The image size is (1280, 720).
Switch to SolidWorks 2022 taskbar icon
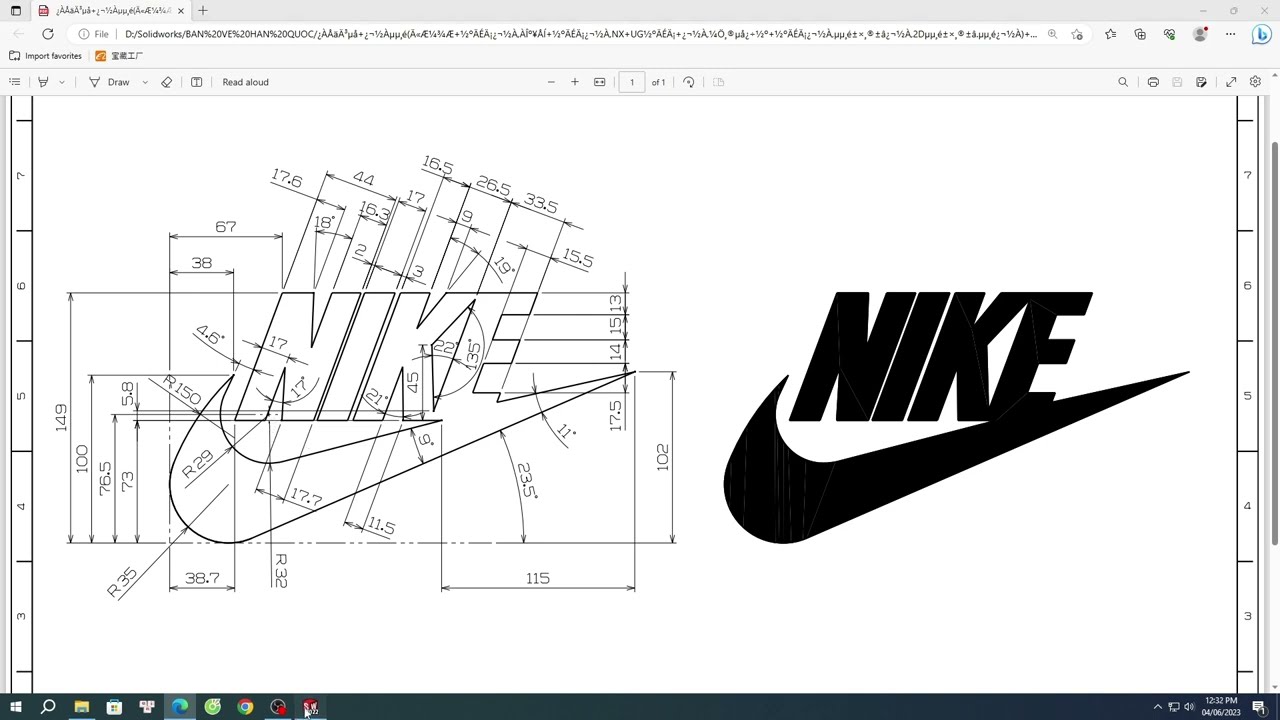pos(311,707)
